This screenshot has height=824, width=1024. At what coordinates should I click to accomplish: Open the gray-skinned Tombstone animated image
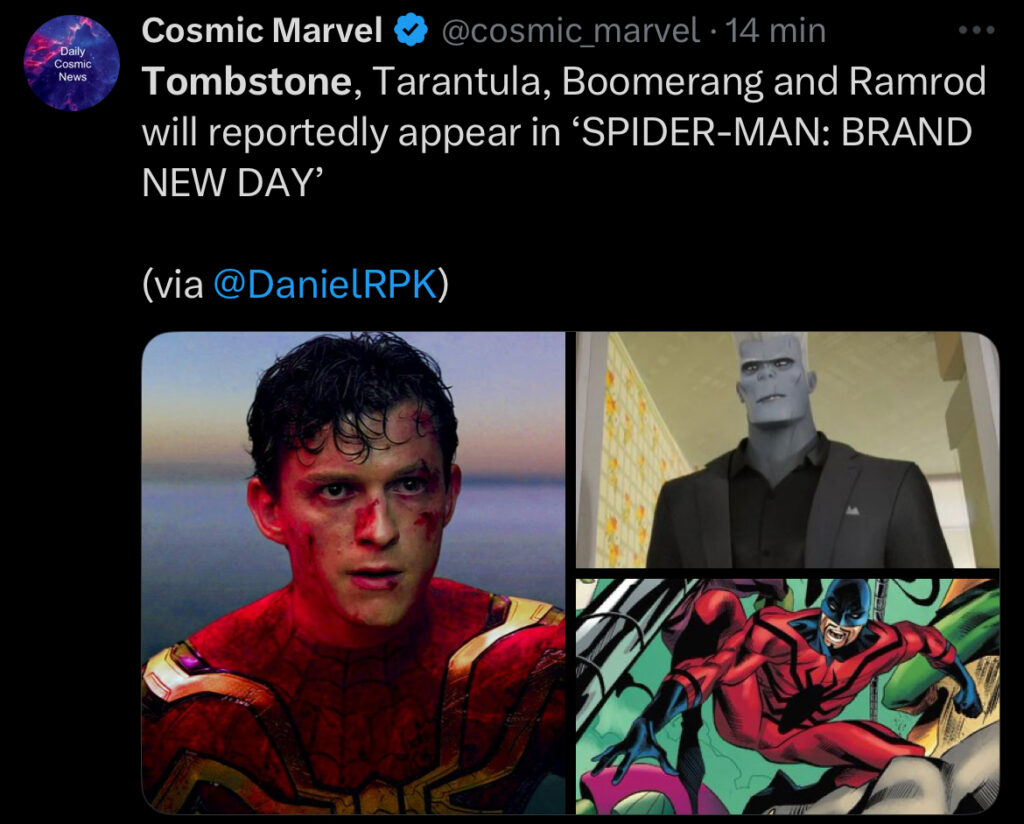(788, 450)
